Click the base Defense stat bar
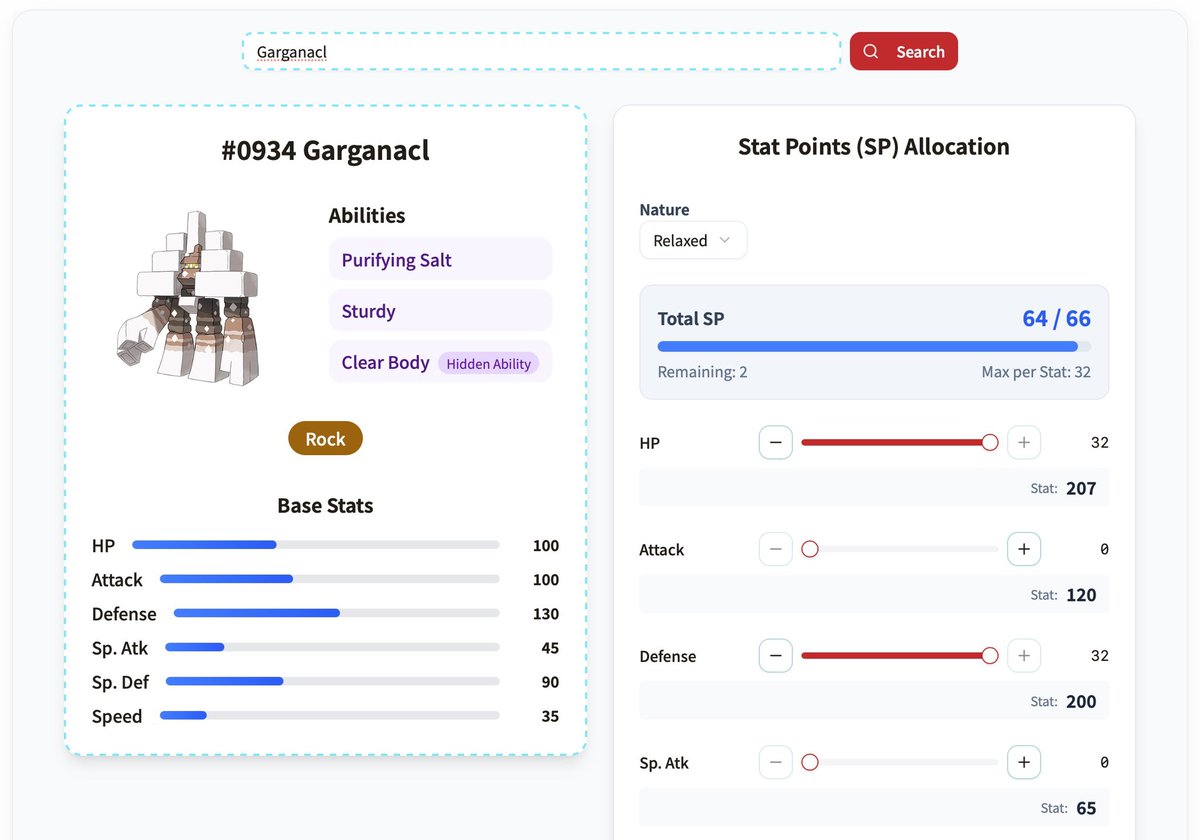 click(337, 613)
